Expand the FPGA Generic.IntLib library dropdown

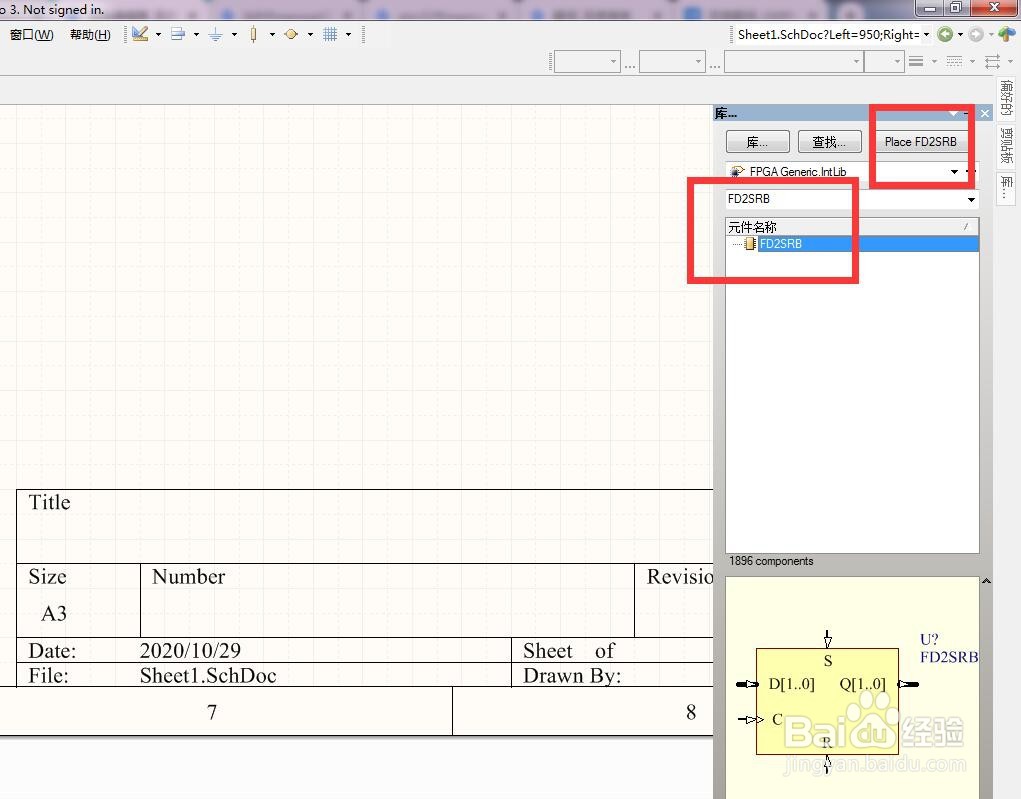point(954,172)
